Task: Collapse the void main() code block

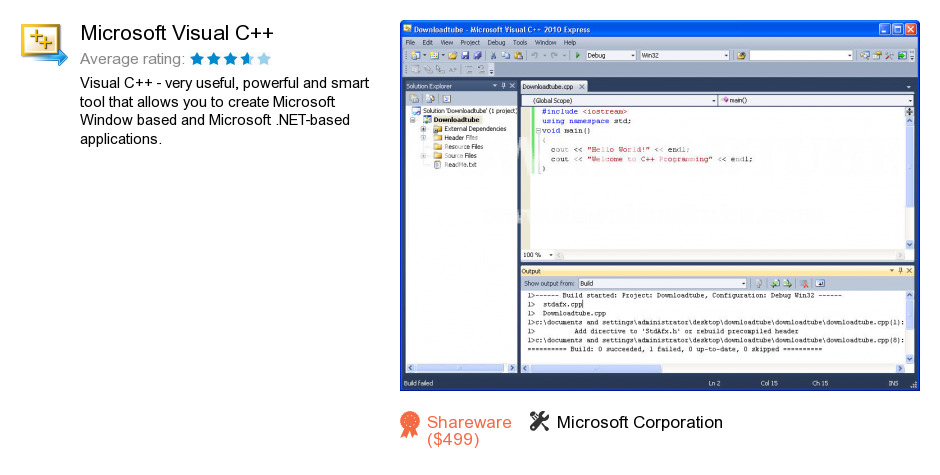Action: point(538,130)
